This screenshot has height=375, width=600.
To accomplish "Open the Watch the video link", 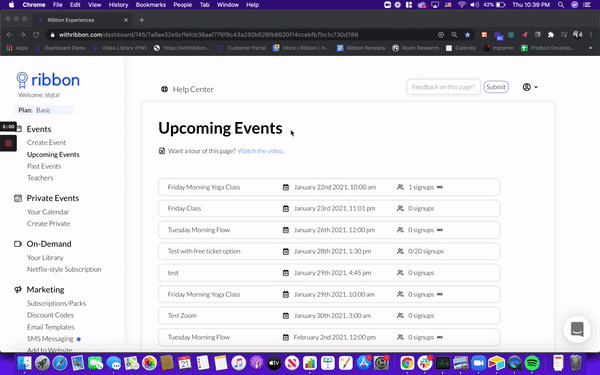I will click(x=261, y=151).
